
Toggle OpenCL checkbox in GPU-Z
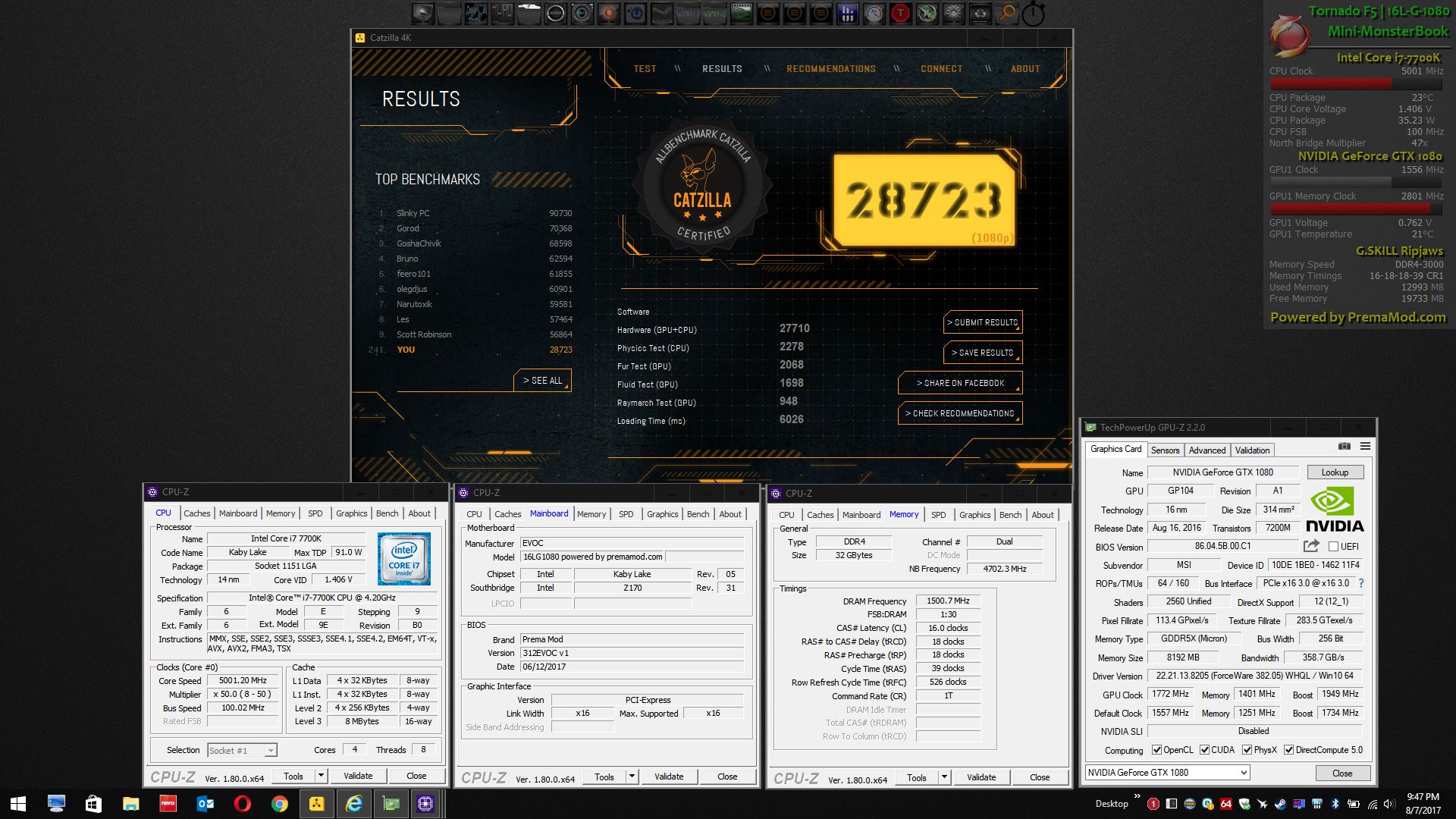pyautogui.click(x=1156, y=750)
